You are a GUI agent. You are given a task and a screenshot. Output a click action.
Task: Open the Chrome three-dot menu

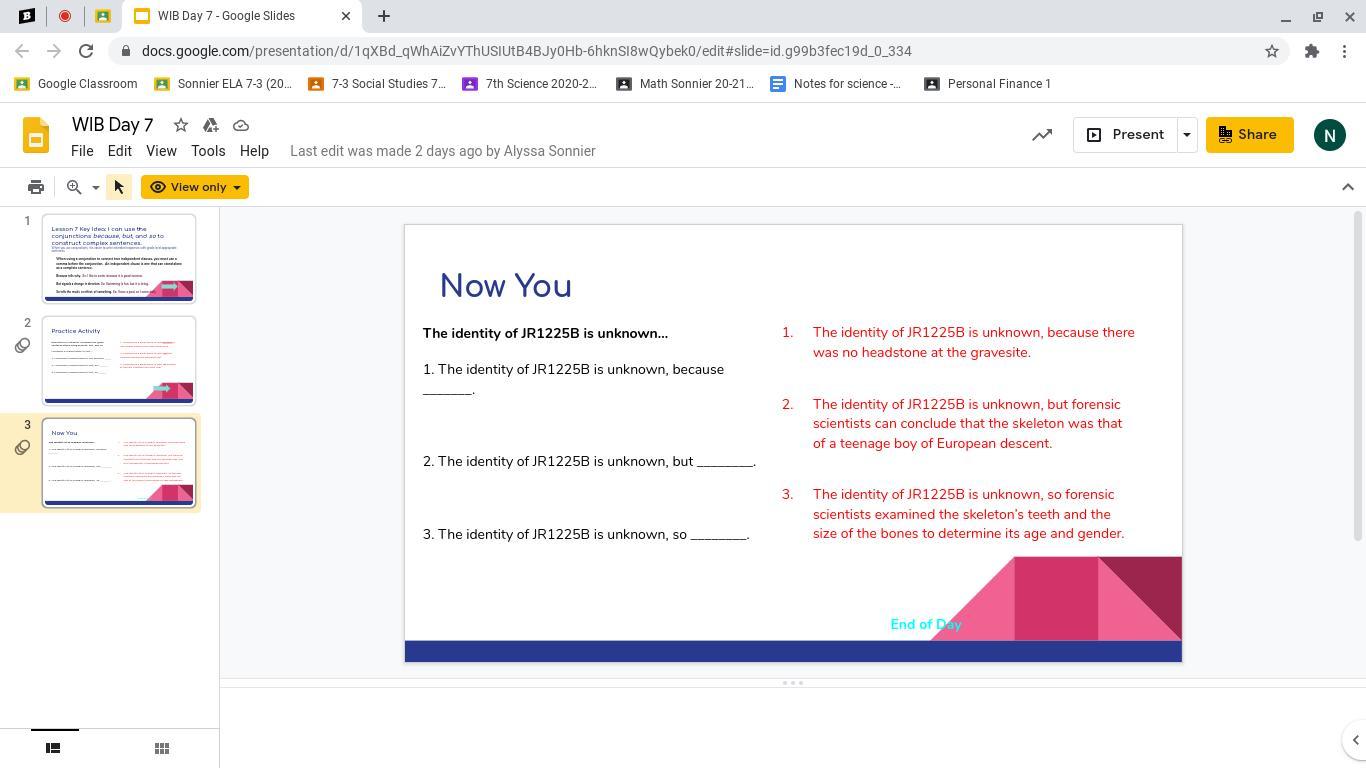pos(1346,51)
